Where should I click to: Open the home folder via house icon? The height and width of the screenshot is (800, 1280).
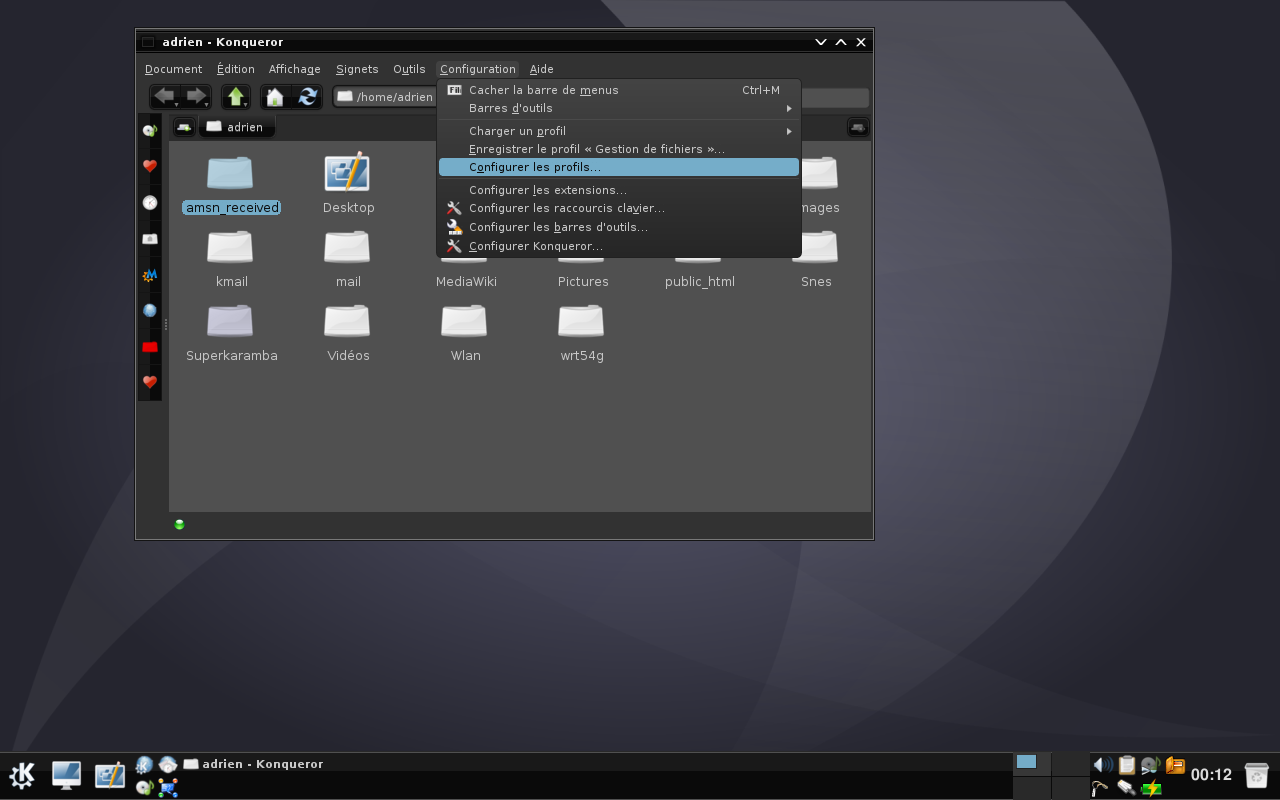point(275,96)
